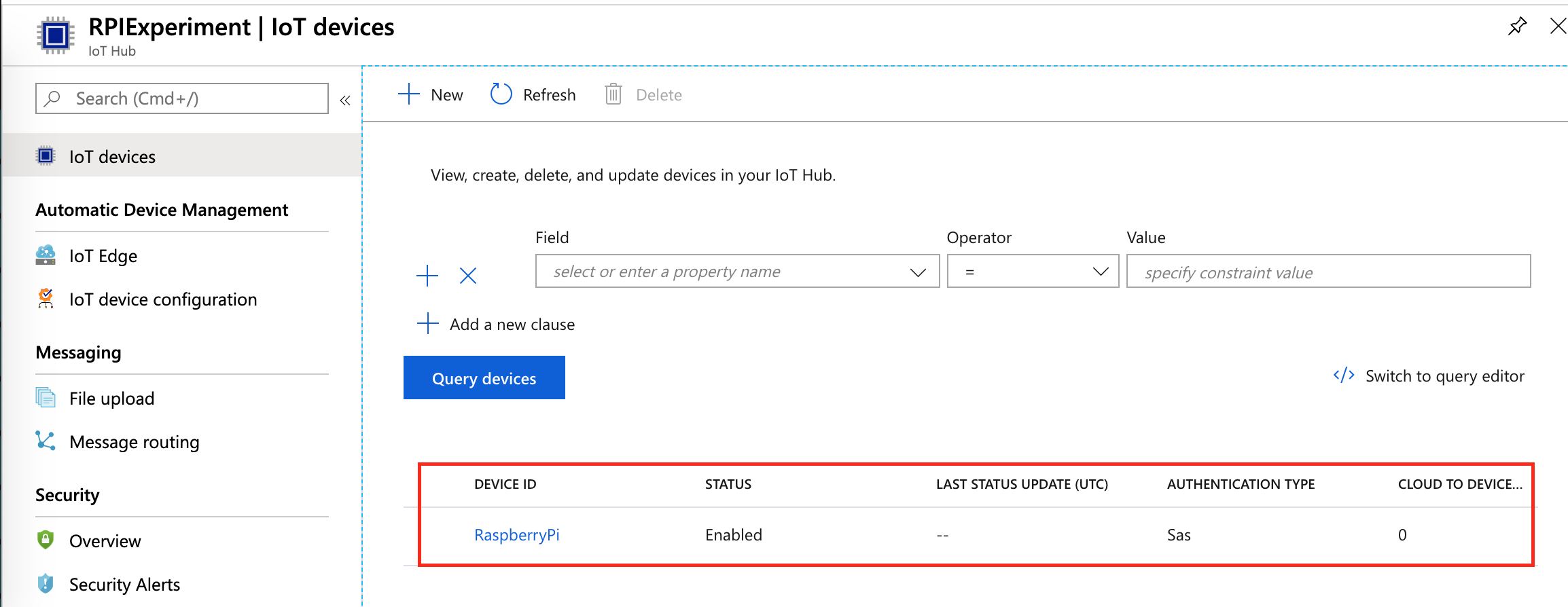Sort by LAST STATUS UPDATE (UTC) header
The image size is (1568, 607).
coord(1022,484)
